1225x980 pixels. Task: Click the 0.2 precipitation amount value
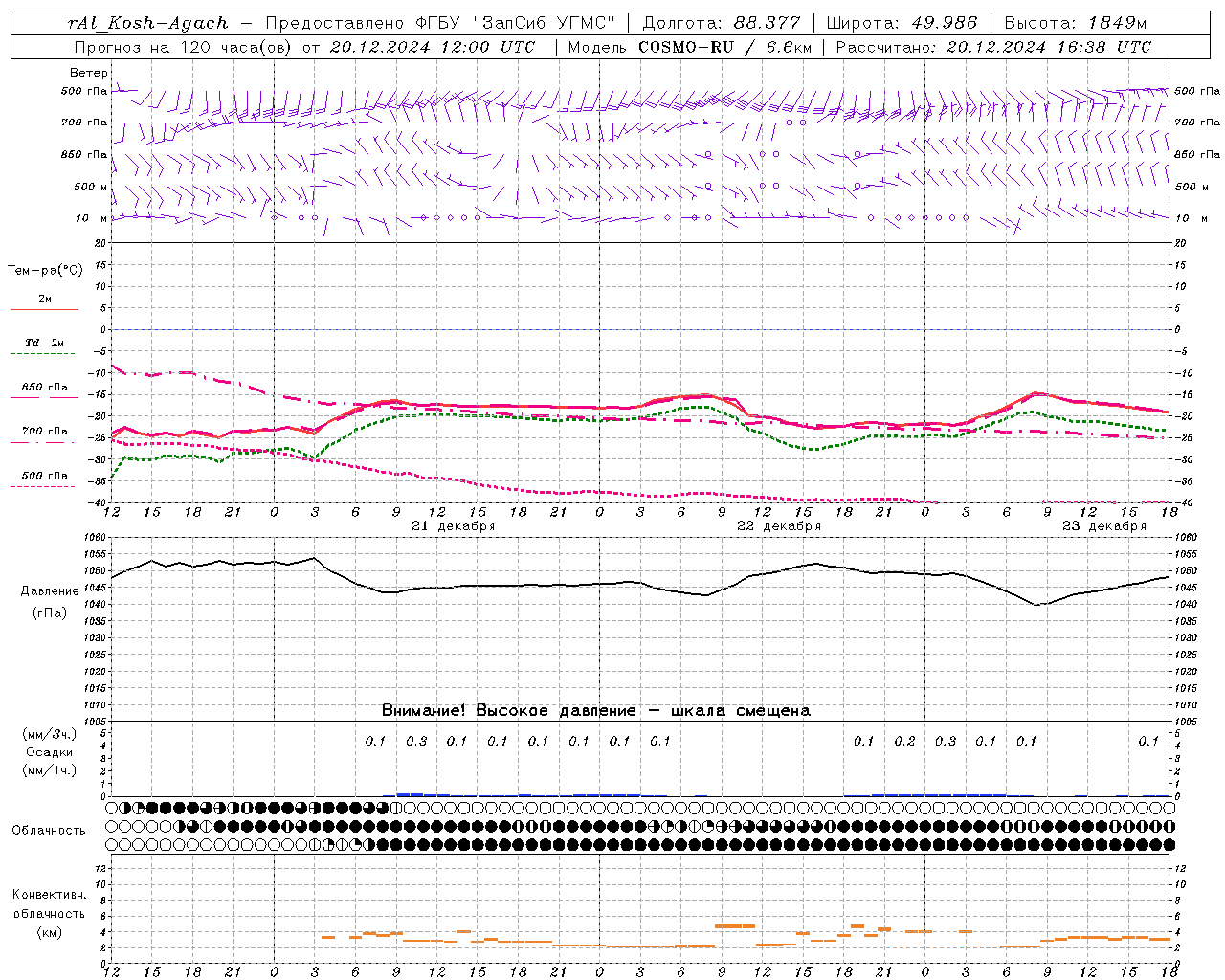pyautogui.click(x=904, y=741)
